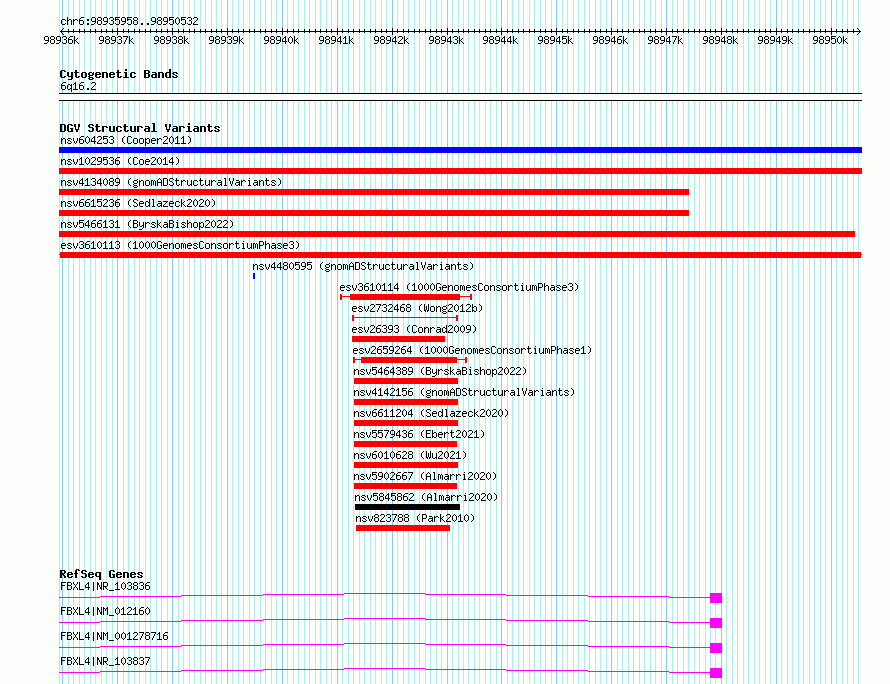Open nsv4142156 (gnomADStructuralVariants) label
The height and width of the screenshot is (684, 890).
(464, 392)
